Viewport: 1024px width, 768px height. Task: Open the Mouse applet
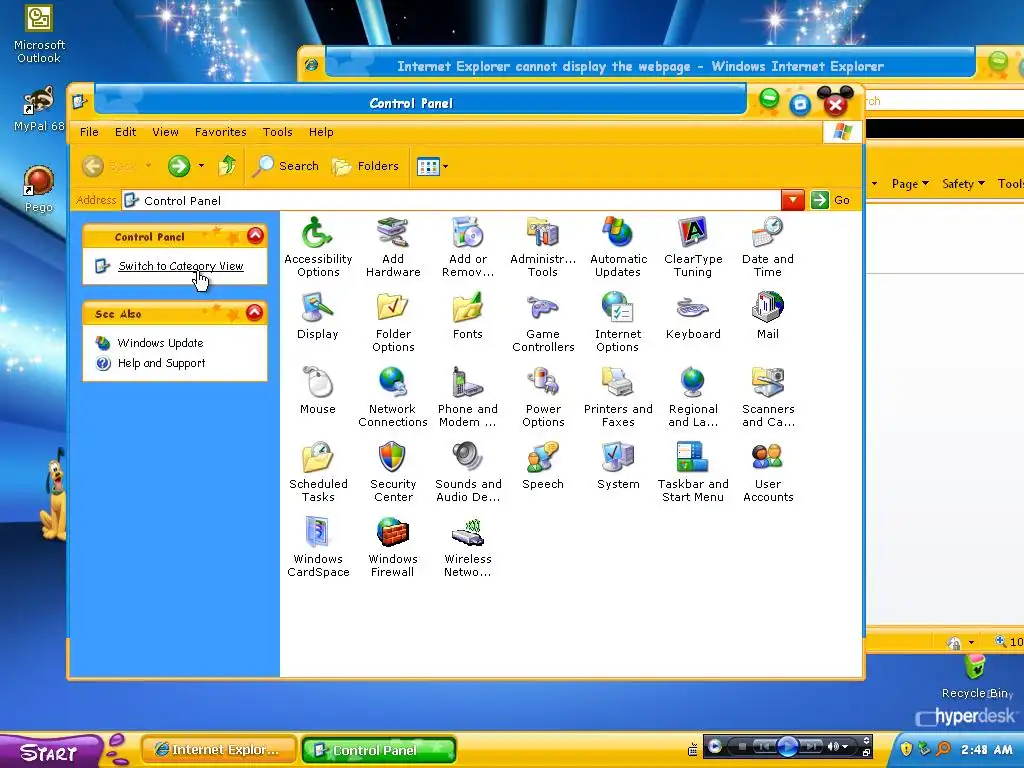[x=317, y=391]
